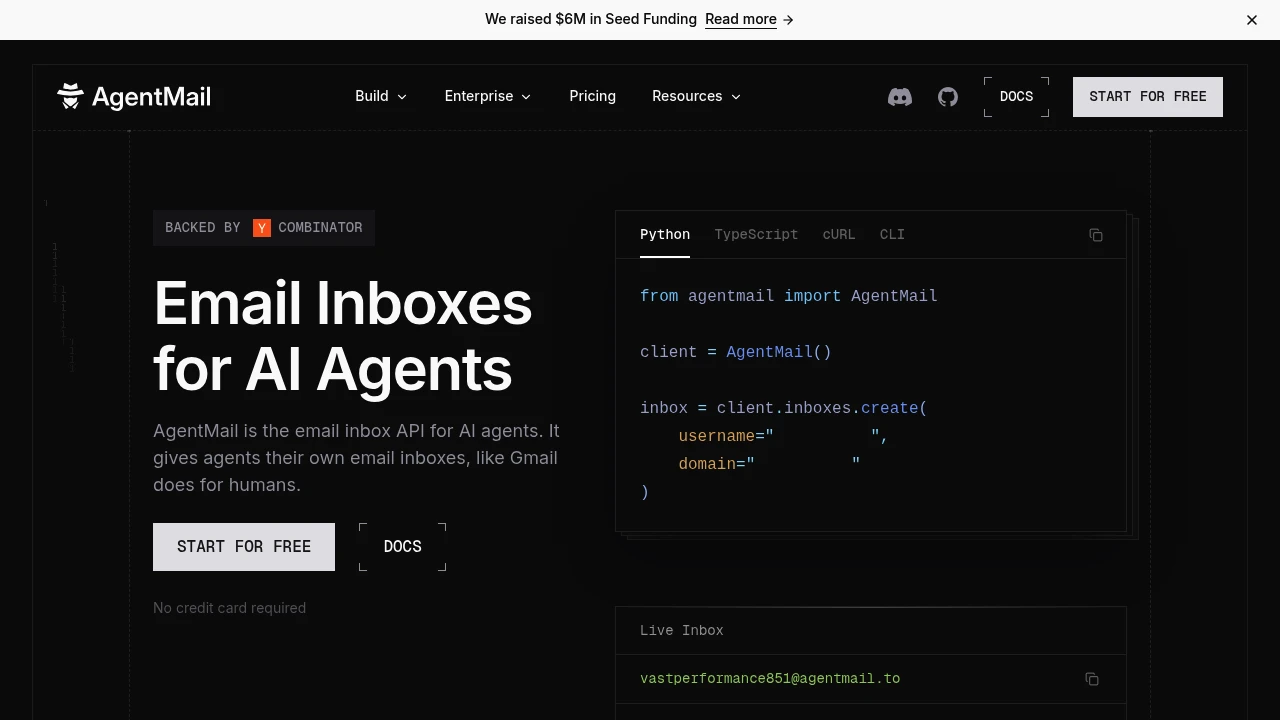Open the AgentMail Discord server icon

tap(900, 97)
